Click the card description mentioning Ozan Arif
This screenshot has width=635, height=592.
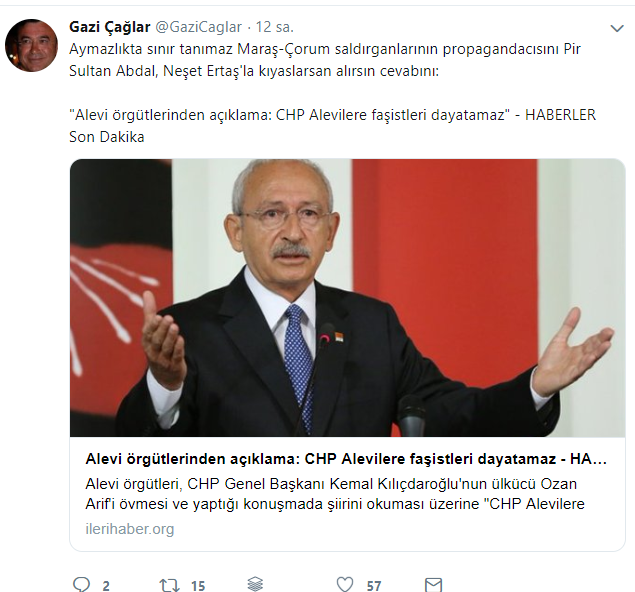click(335, 494)
